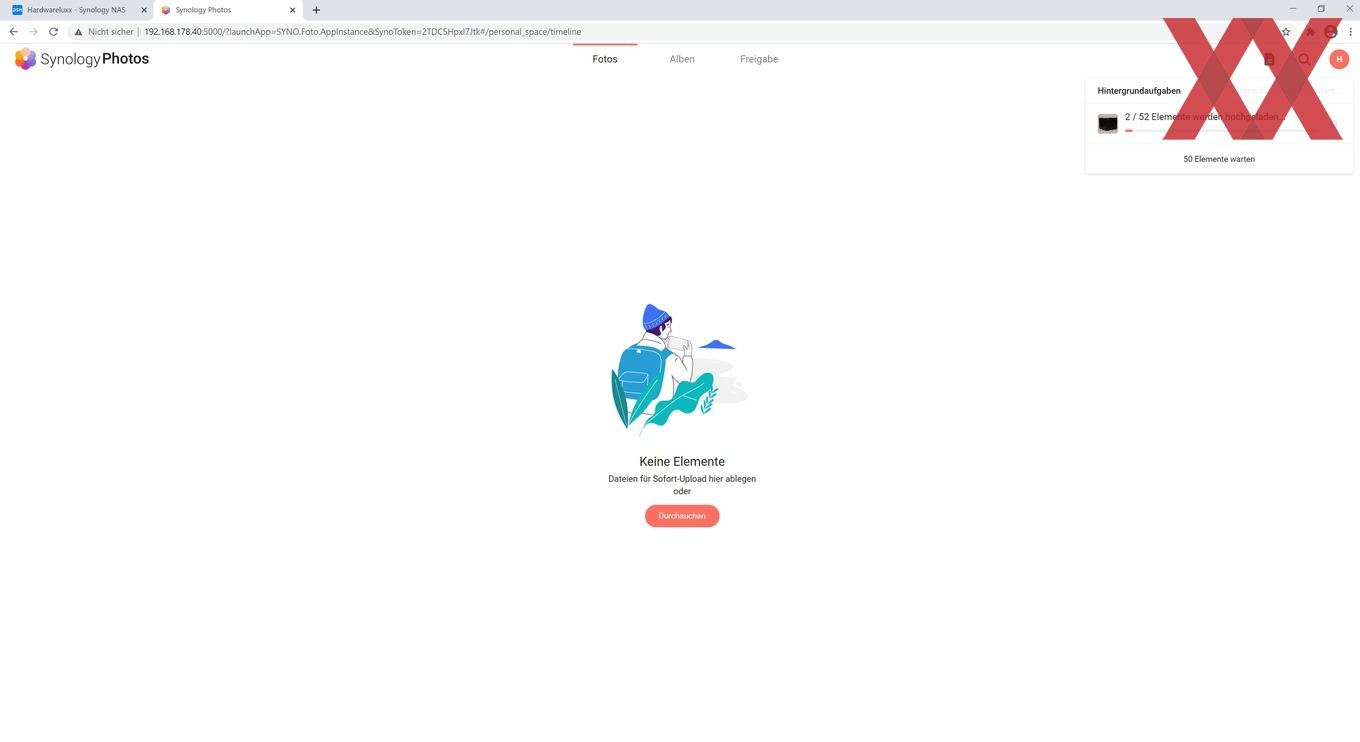Click the uploading photo thumbnail
Screen dimensions: 1360x742
(1108, 123)
